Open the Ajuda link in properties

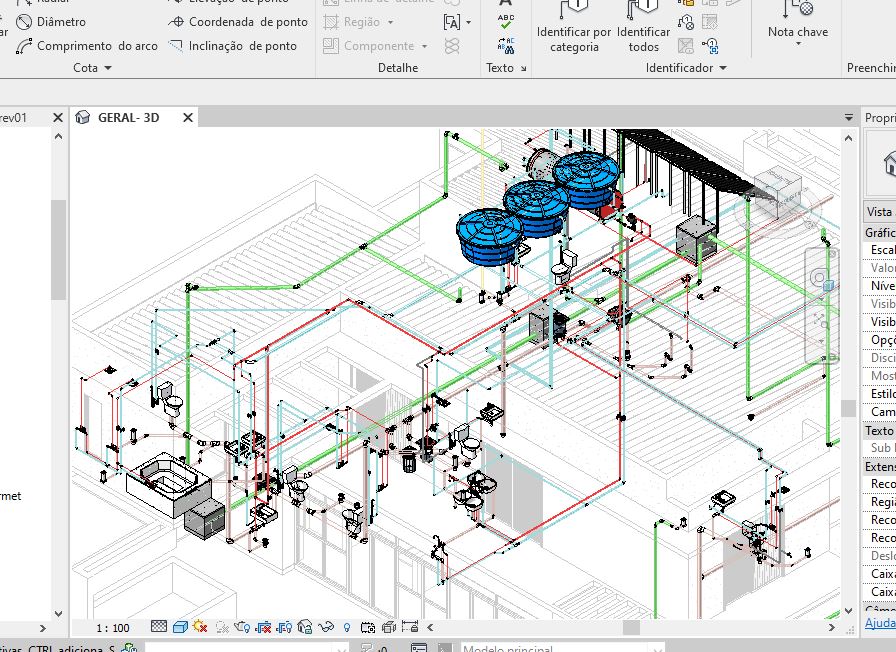coord(880,623)
